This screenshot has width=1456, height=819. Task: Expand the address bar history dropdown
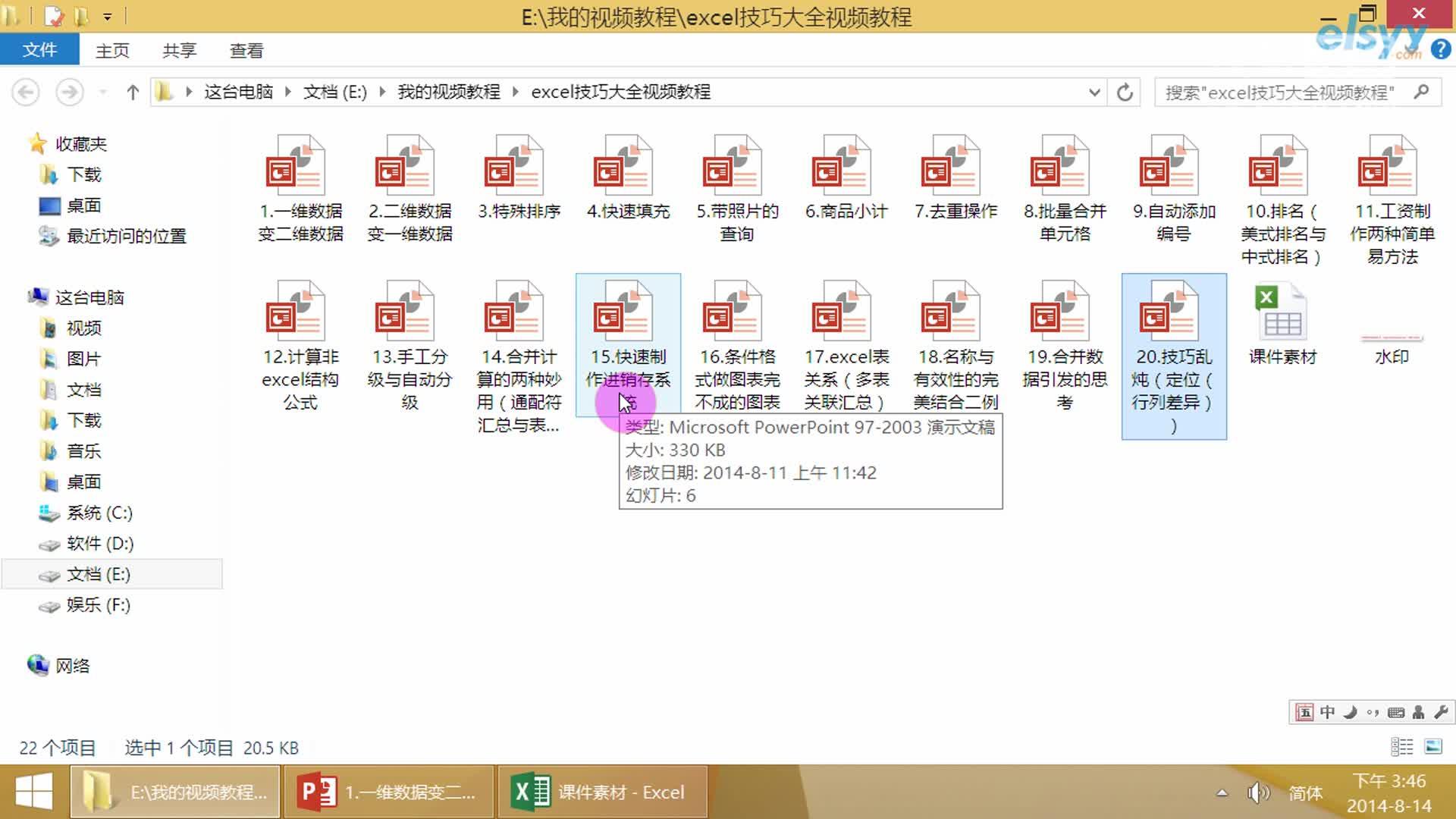pos(1094,93)
